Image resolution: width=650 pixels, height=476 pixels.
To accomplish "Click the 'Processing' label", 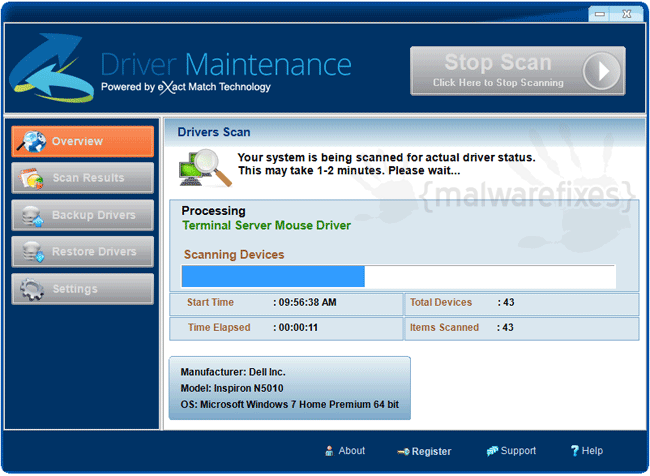I will (213, 211).
